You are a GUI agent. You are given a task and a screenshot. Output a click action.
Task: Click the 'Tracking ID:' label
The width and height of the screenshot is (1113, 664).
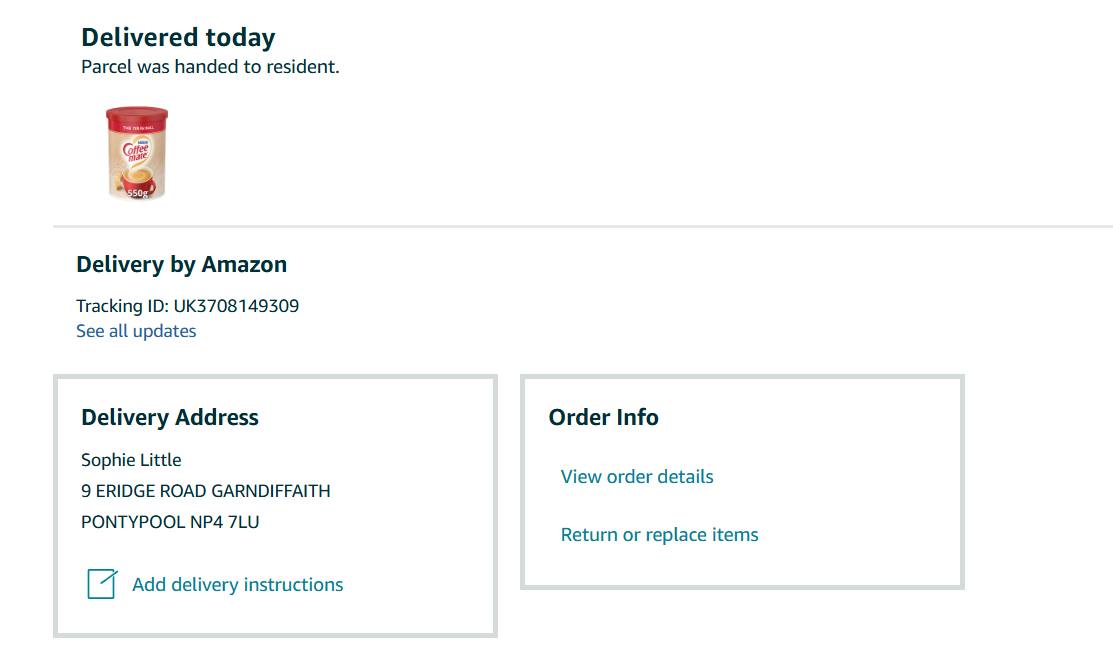point(122,306)
